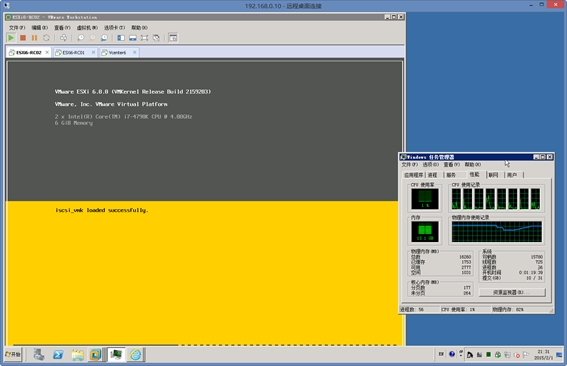The width and height of the screenshot is (567, 366).
Task: Switch to Task Manager 进程 tab
Action: 432,175
